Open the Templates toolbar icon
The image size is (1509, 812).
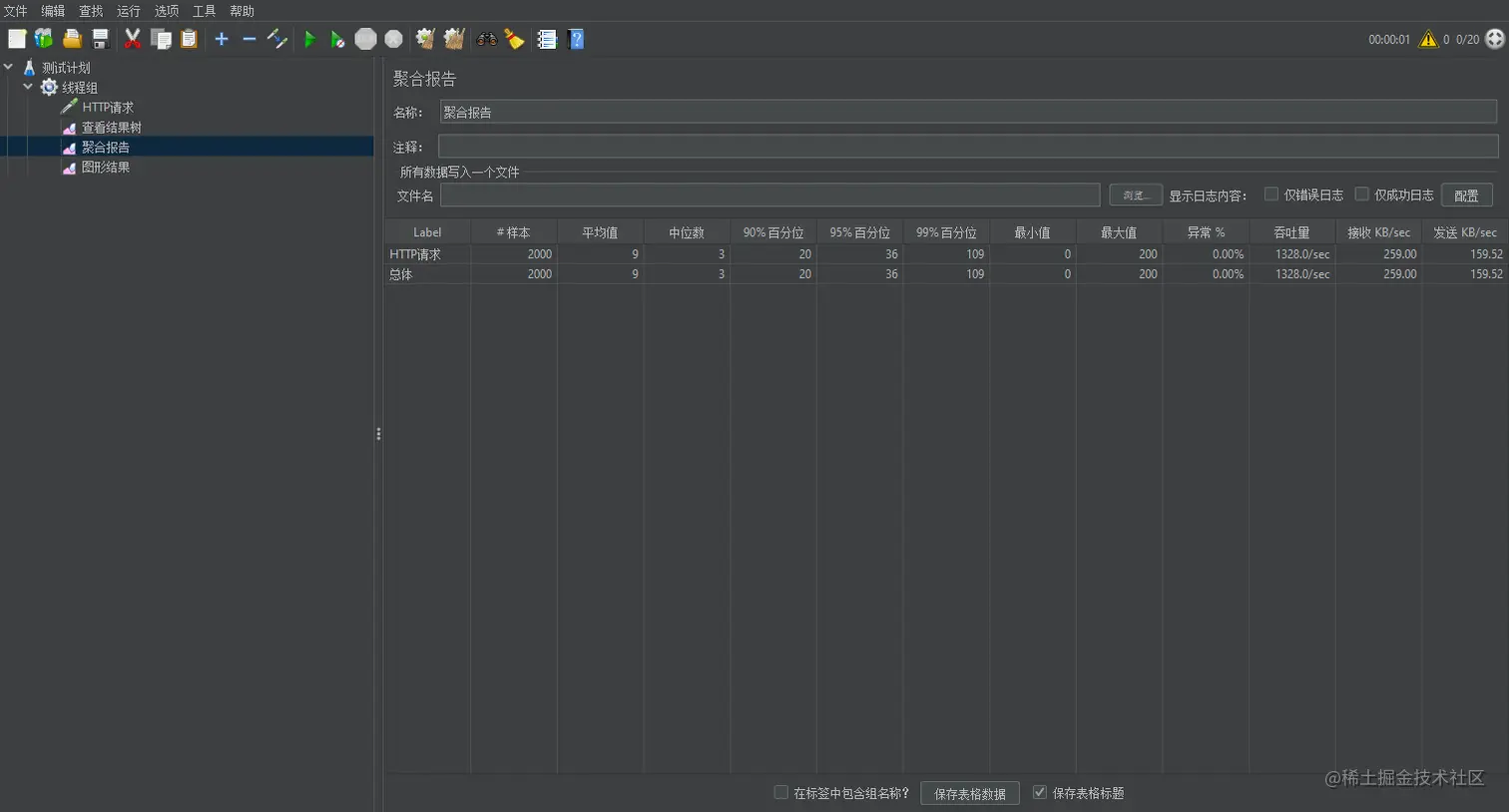(x=44, y=39)
